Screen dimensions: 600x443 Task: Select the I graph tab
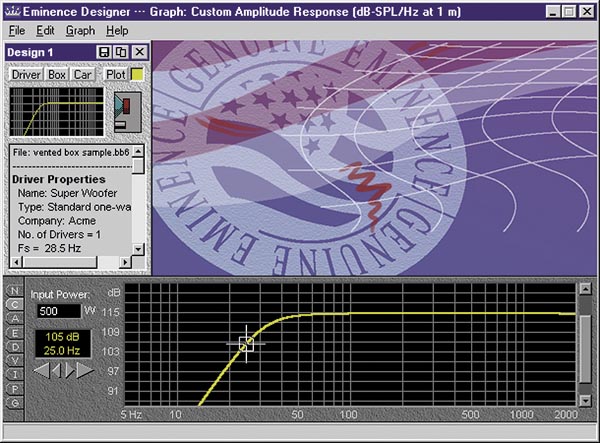15,375
